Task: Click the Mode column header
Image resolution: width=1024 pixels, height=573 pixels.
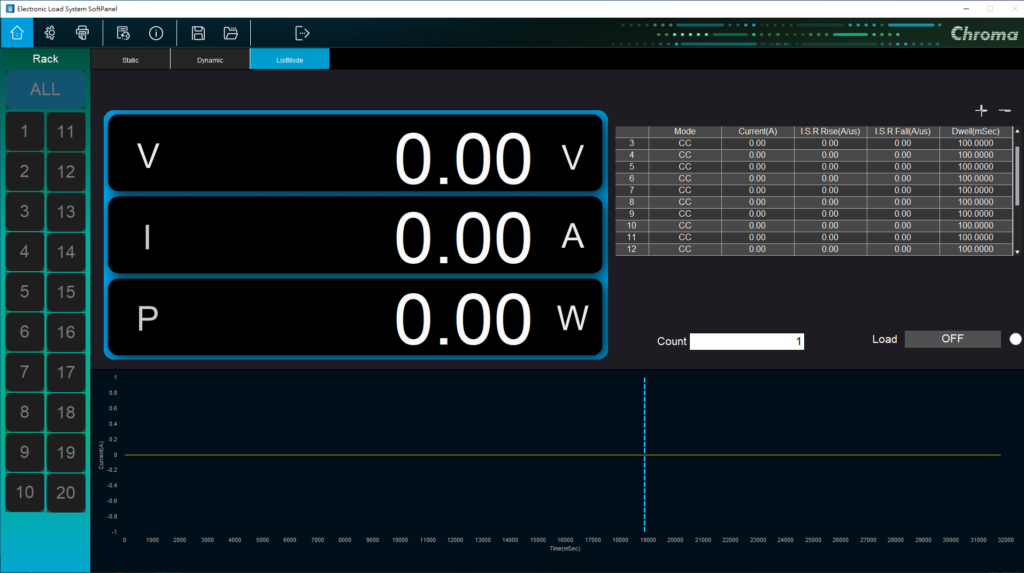Action: (x=684, y=131)
